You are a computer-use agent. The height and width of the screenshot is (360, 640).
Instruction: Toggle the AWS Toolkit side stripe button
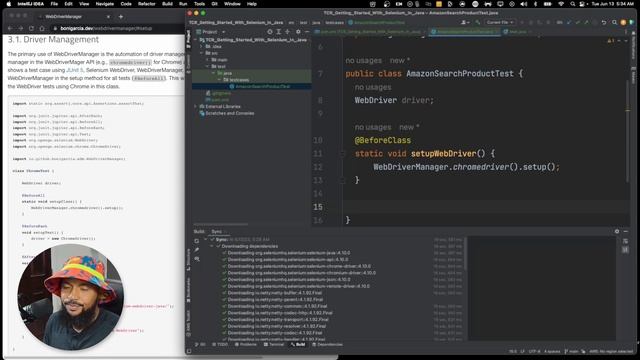pos(188,323)
